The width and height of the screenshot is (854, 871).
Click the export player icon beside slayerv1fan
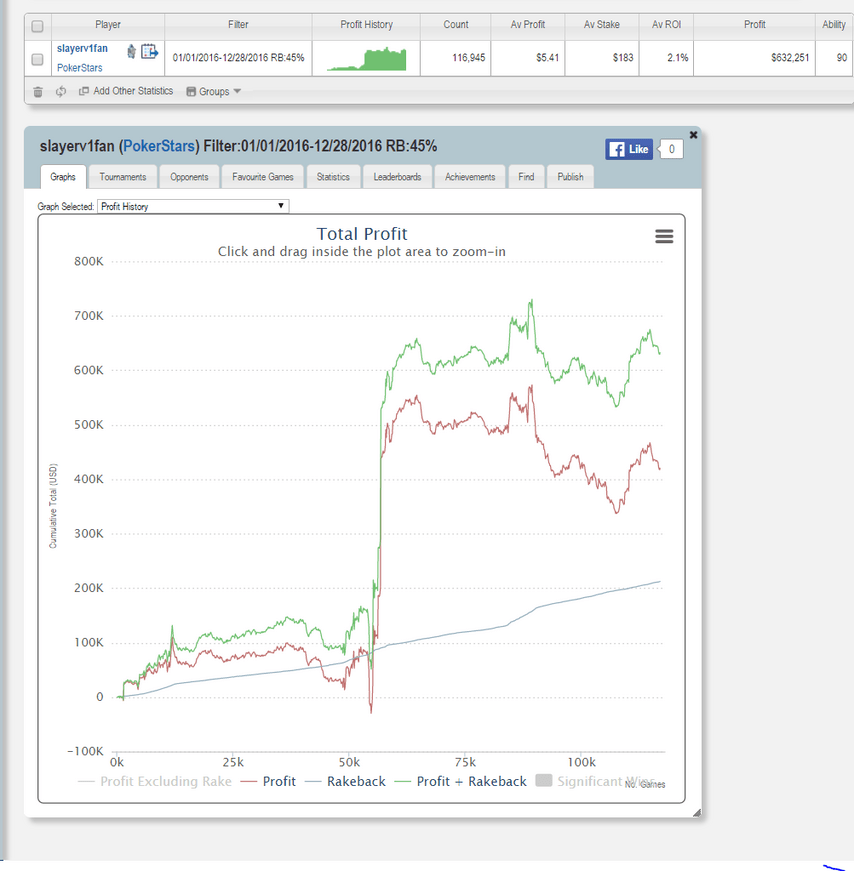[x=149, y=52]
